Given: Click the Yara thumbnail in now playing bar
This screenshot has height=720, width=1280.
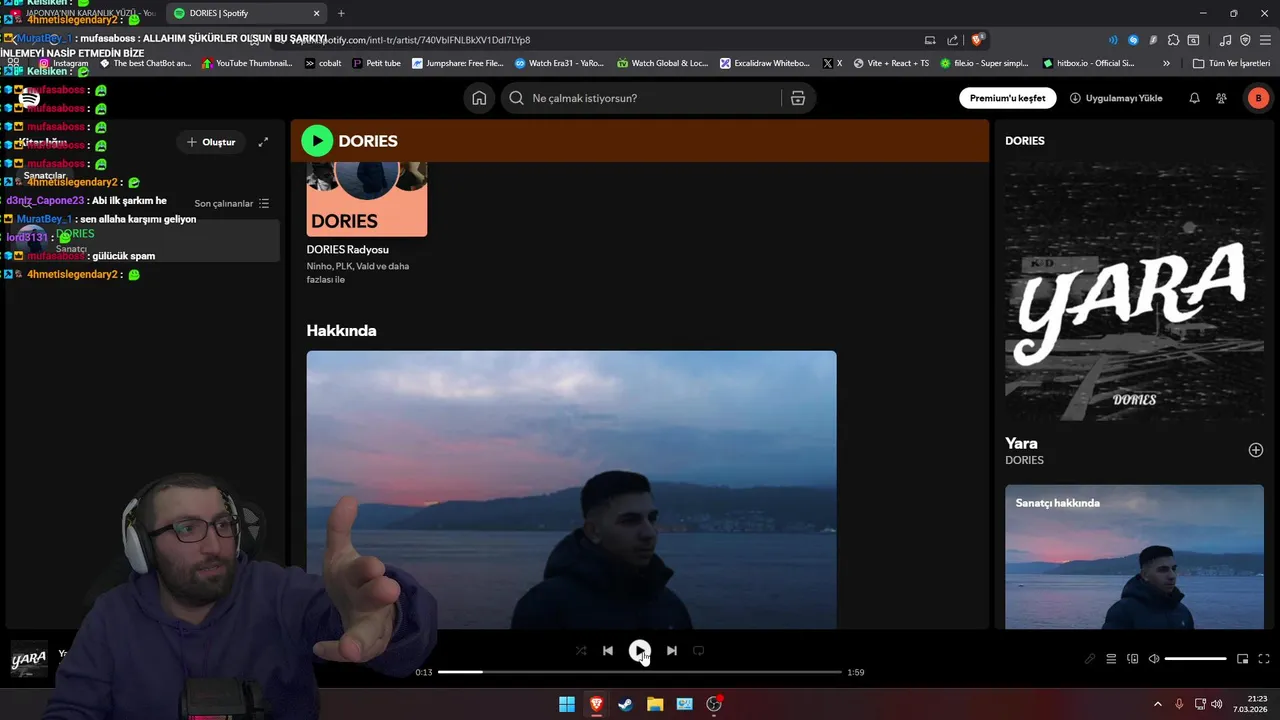Looking at the screenshot, I should point(29,659).
